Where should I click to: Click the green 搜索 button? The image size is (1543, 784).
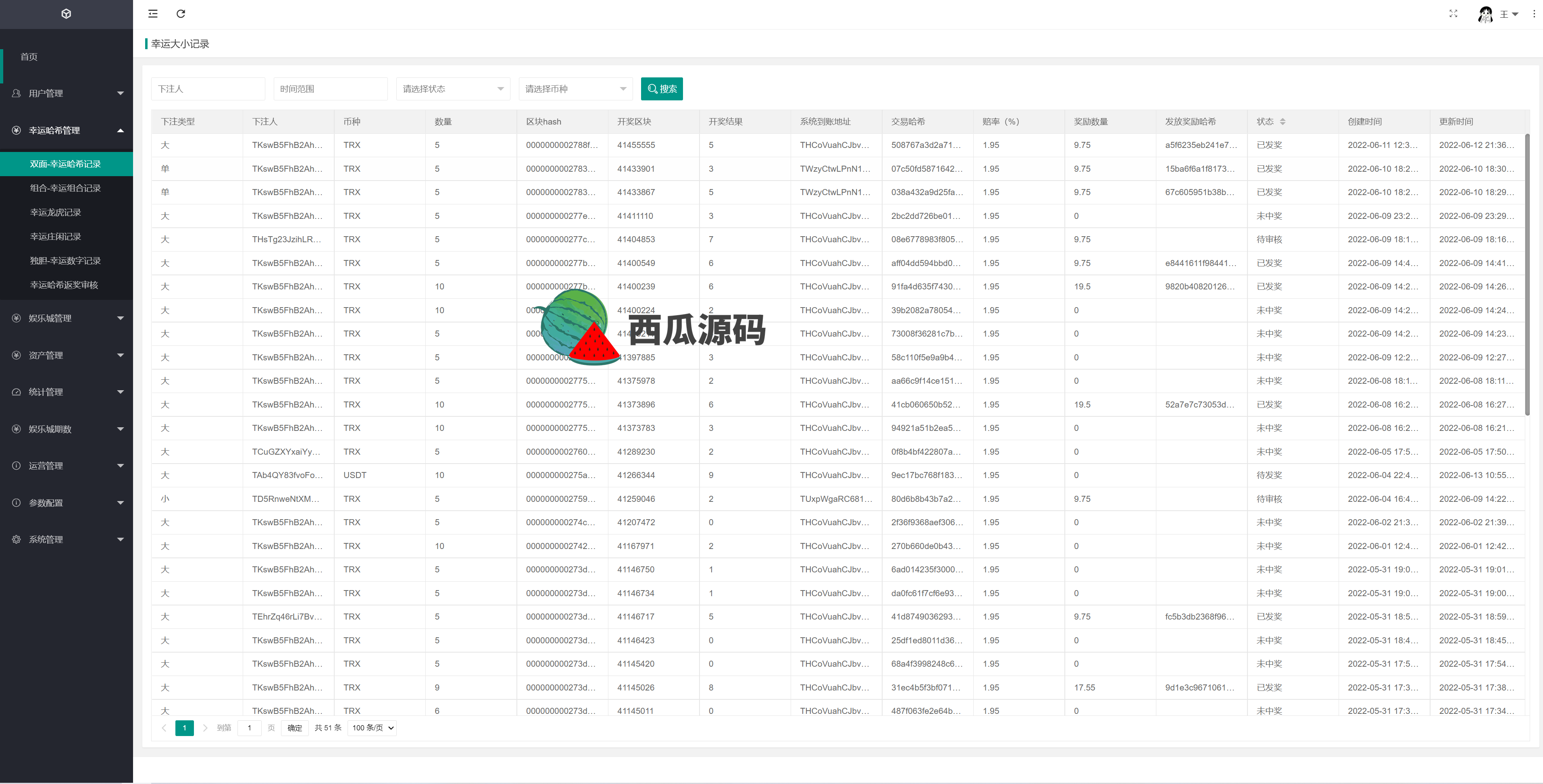tap(661, 89)
